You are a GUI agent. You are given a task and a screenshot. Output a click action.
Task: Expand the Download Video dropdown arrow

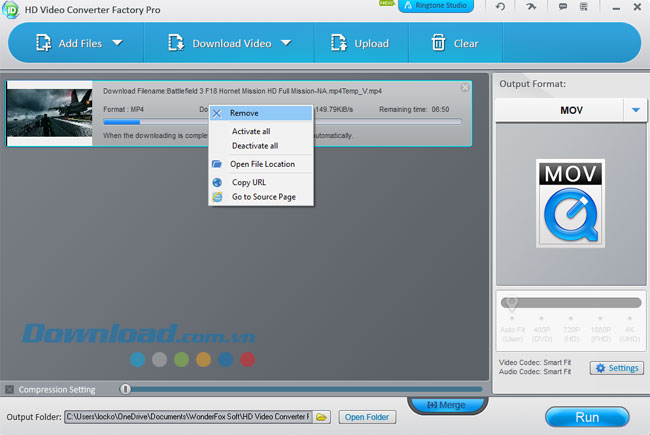point(286,43)
